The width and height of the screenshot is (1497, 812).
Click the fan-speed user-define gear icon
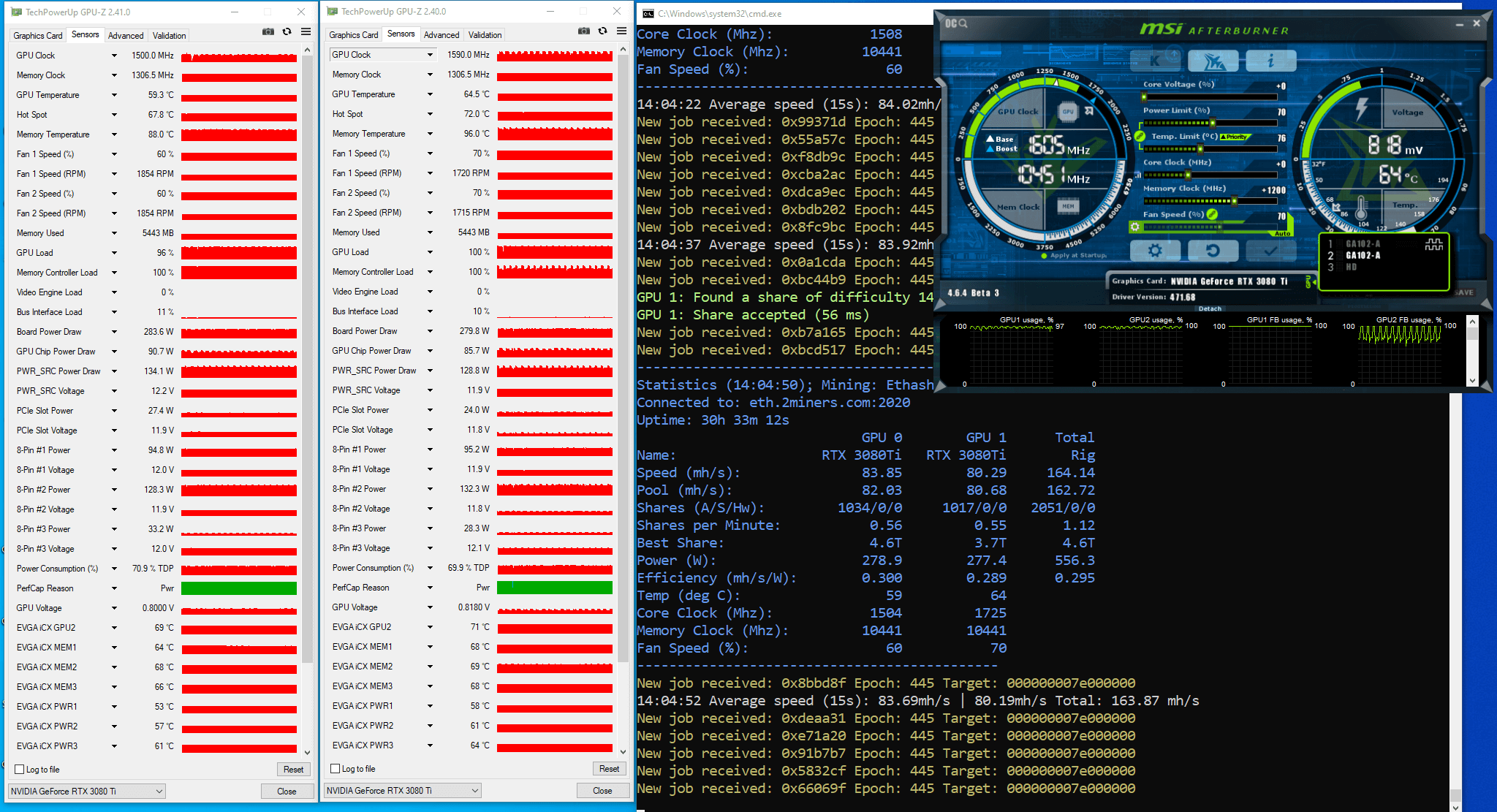(x=1134, y=227)
